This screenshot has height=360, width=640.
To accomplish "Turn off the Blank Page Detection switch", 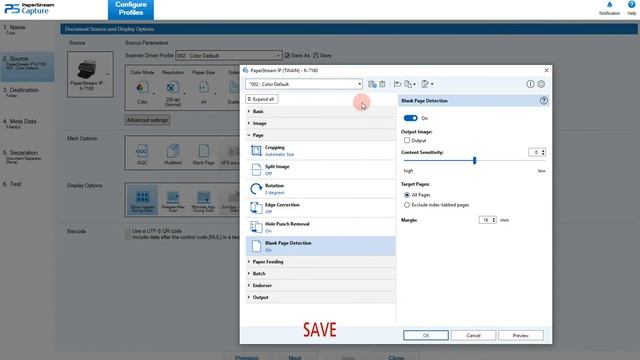I will click(411, 118).
